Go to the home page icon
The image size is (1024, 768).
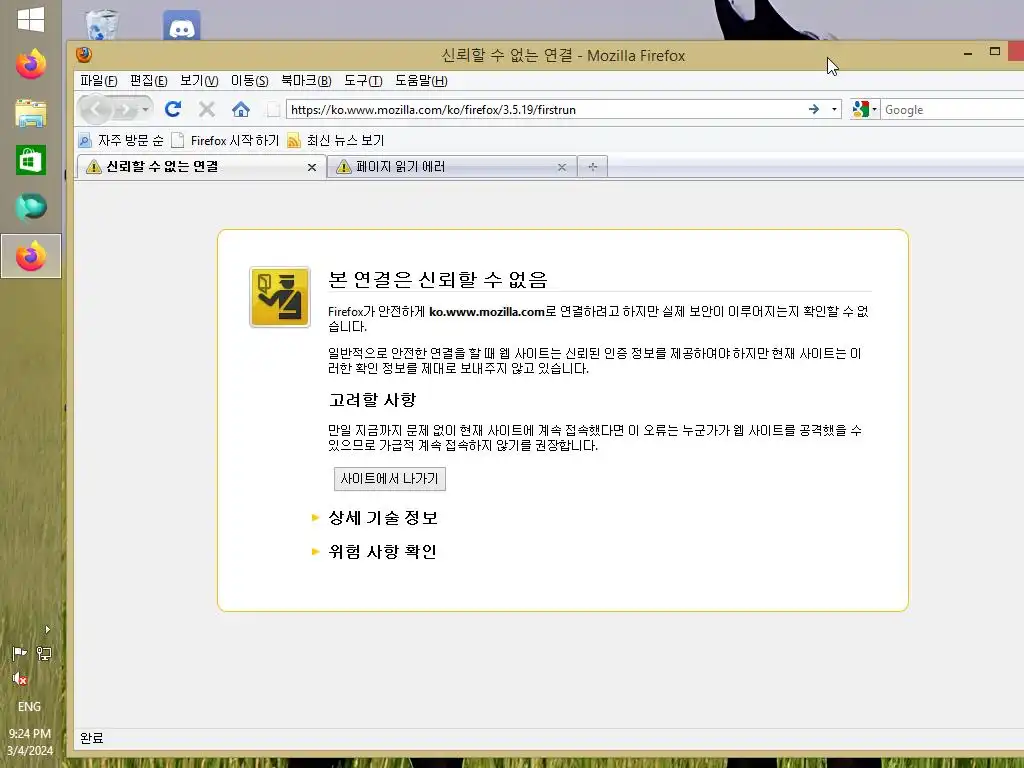click(241, 109)
